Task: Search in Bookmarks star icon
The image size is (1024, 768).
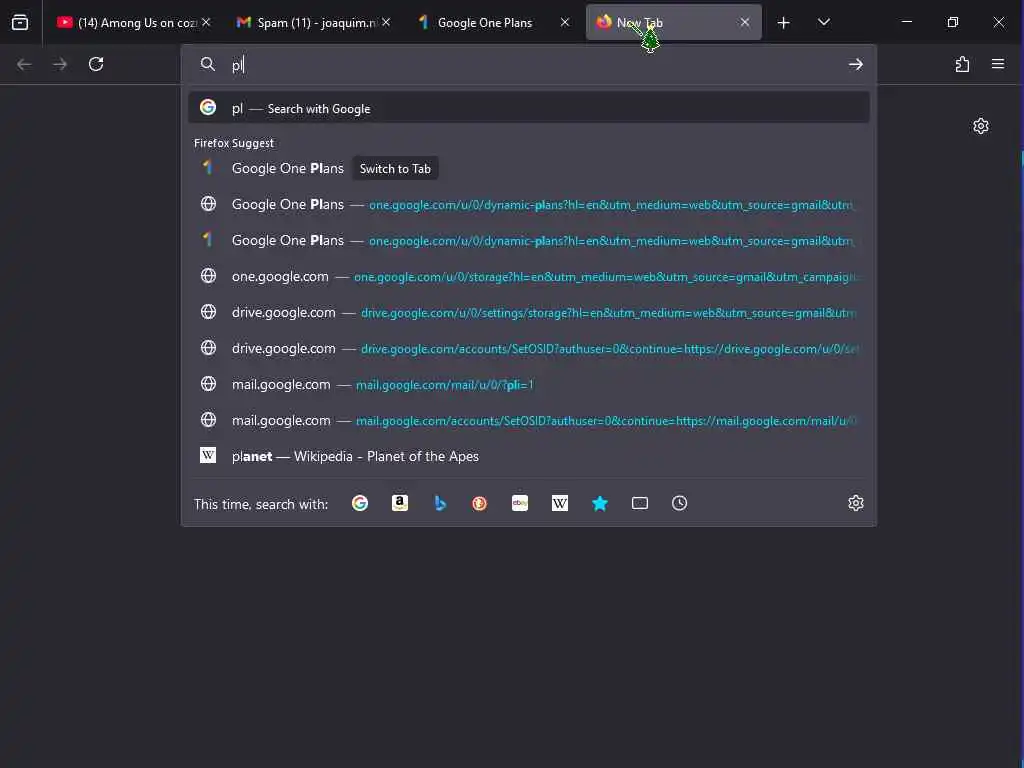Action: tap(600, 503)
